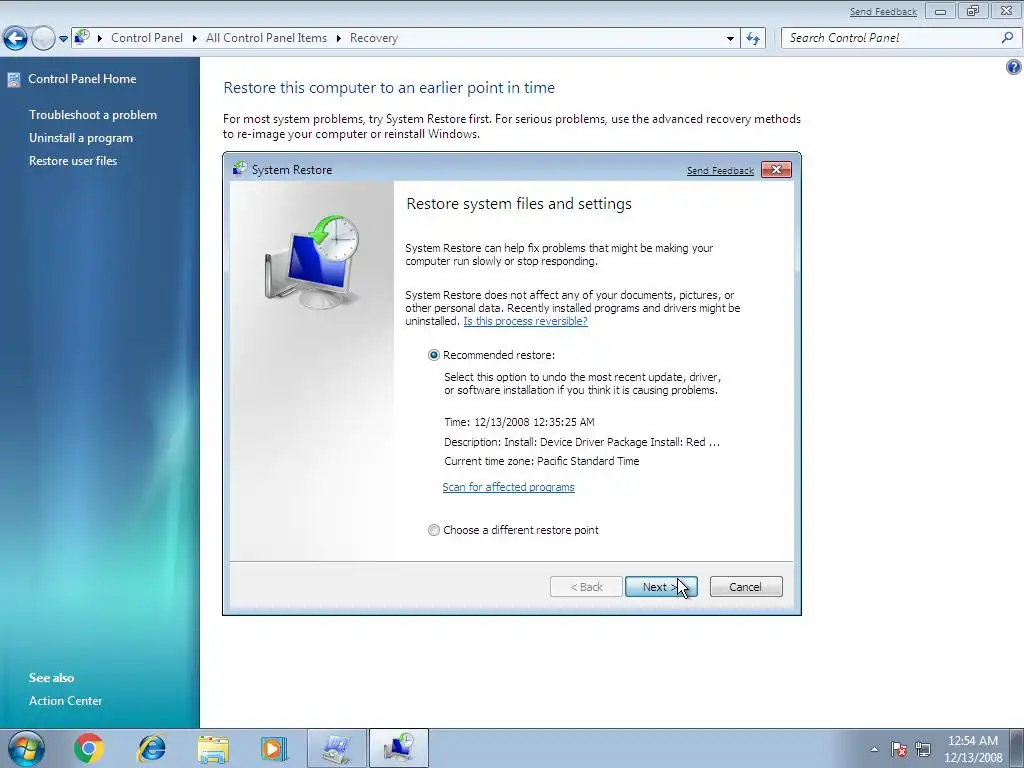1024x768 pixels.
Task: Click Scan for affected programs link
Action: coord(508,487)
